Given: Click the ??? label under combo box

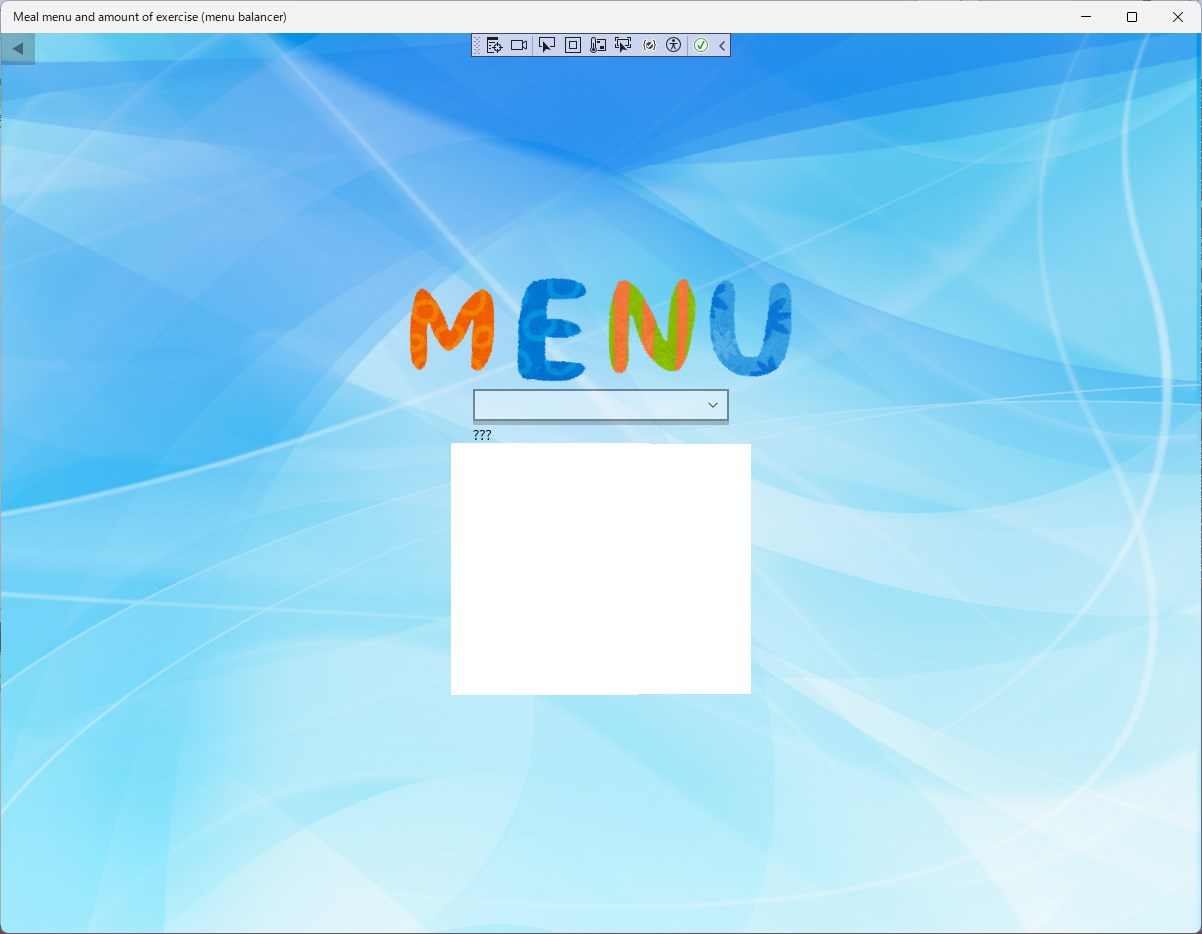Looking at the screenshot, I should 482,435.
